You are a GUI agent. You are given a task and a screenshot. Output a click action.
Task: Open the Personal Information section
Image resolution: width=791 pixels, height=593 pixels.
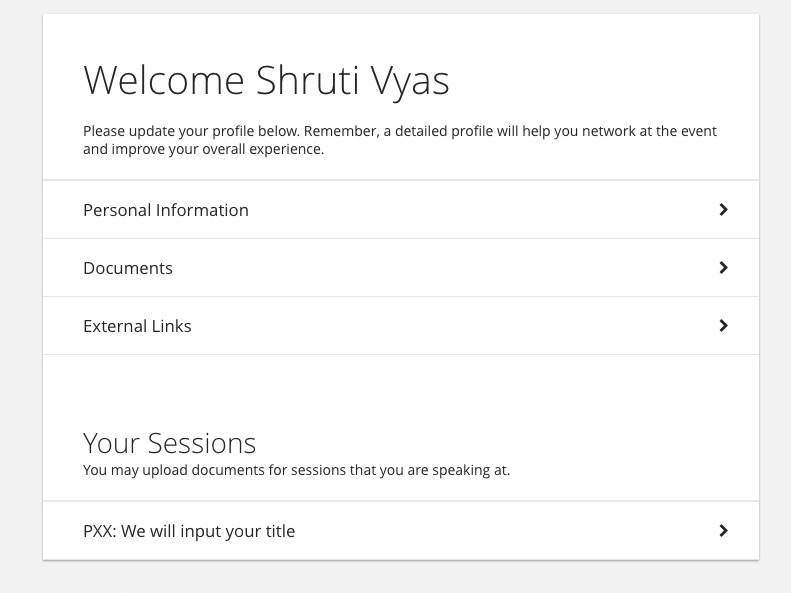[x=400, y=210]
